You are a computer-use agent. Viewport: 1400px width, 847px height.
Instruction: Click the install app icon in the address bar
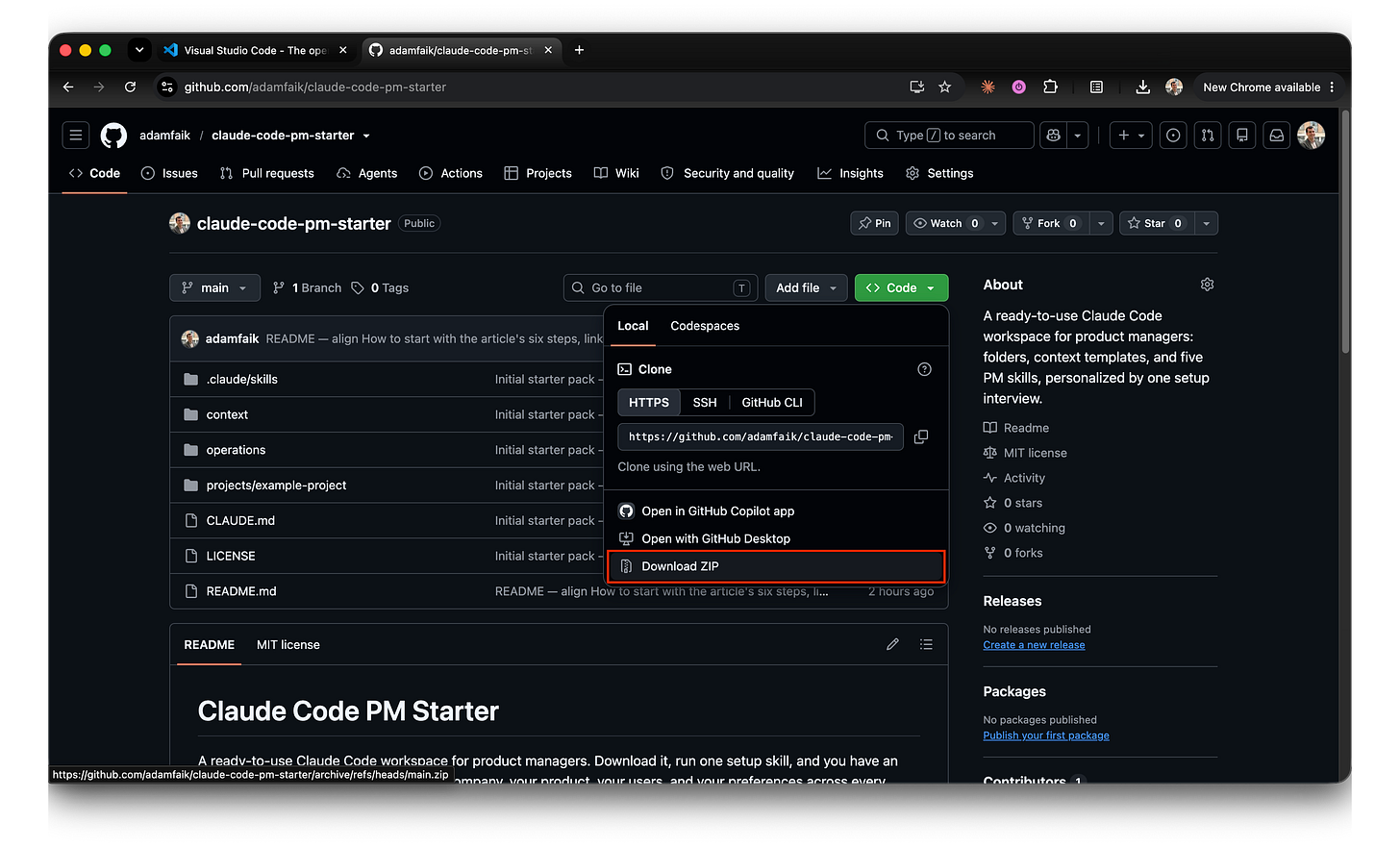916,87
